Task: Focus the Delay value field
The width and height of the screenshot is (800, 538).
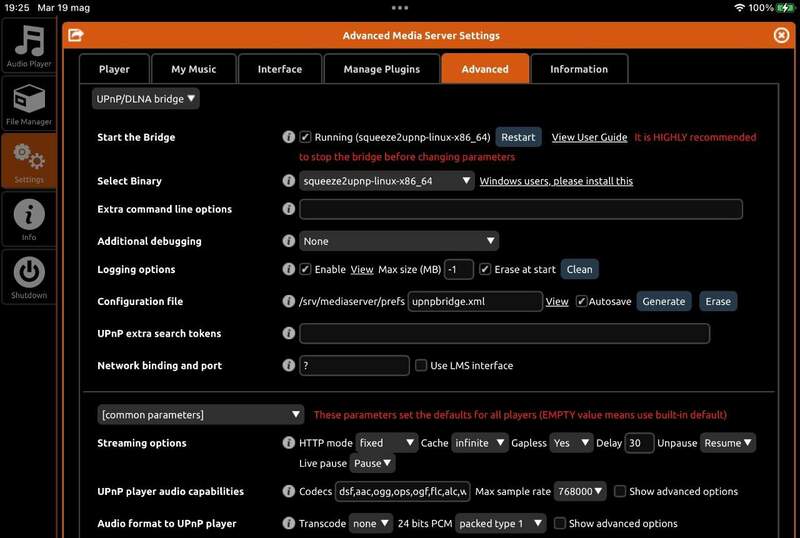Action: [x=639, y=443]
